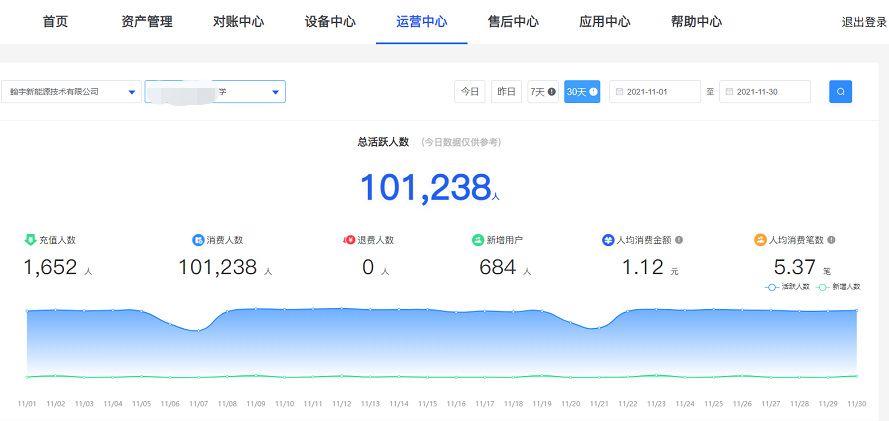The width and height of the screenshot is (889, 421).
Task: Toggle 新增人数 series in chart legend
Action: click(x=838, y=287)
